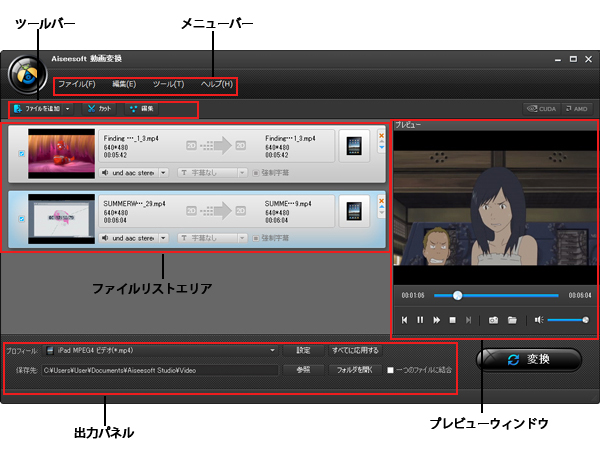Click the snapshot camera icon in preview
Screen dimensions: 600x454
(x=493, y=320)
